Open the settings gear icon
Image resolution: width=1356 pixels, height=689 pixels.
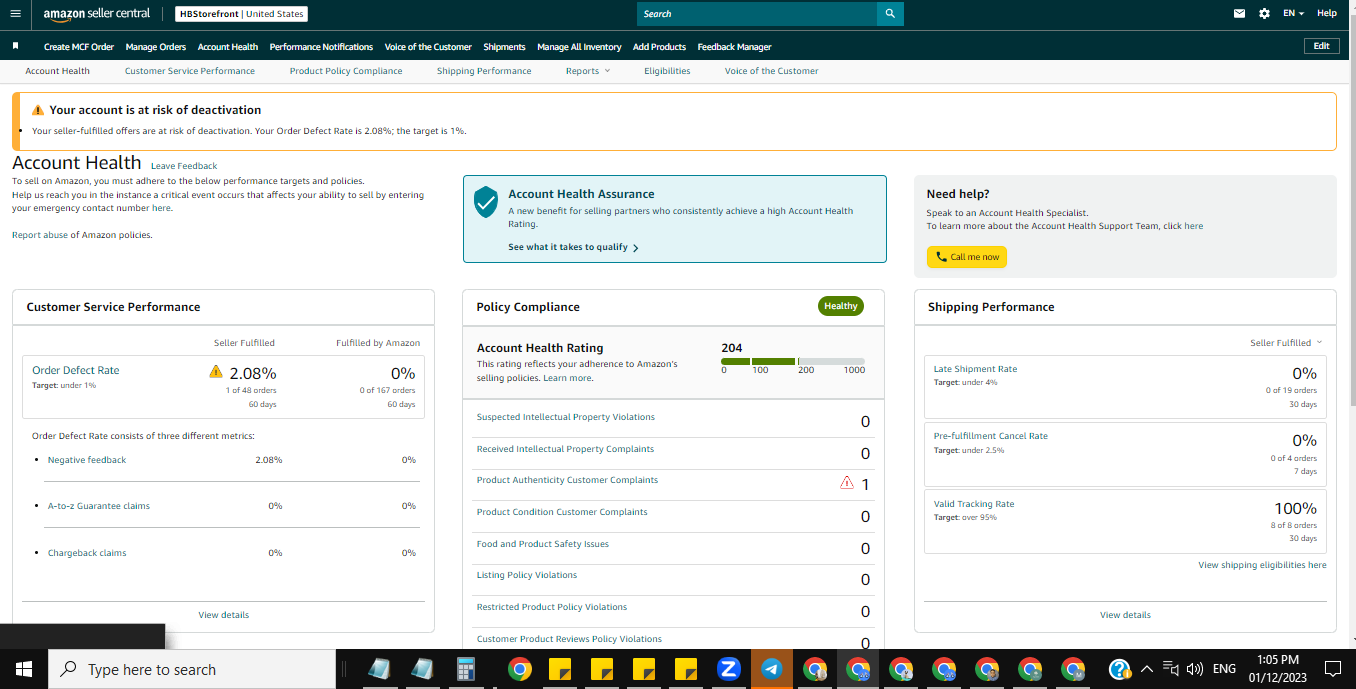pos(1264,14)
